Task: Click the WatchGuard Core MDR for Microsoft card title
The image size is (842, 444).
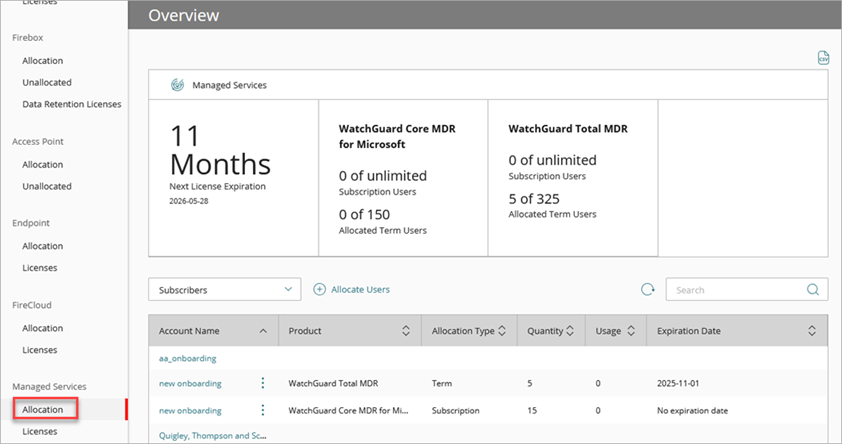Action: (x=397, y=136)
